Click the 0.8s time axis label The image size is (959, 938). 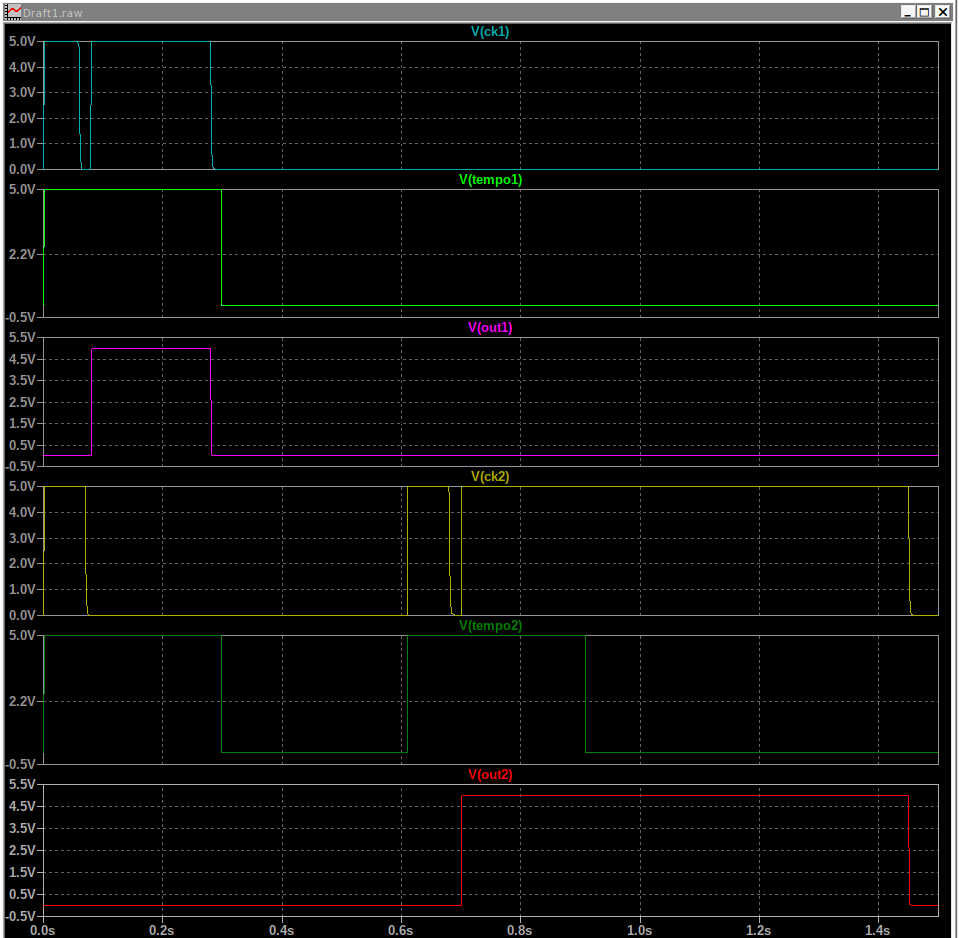(x=520, y=930)
